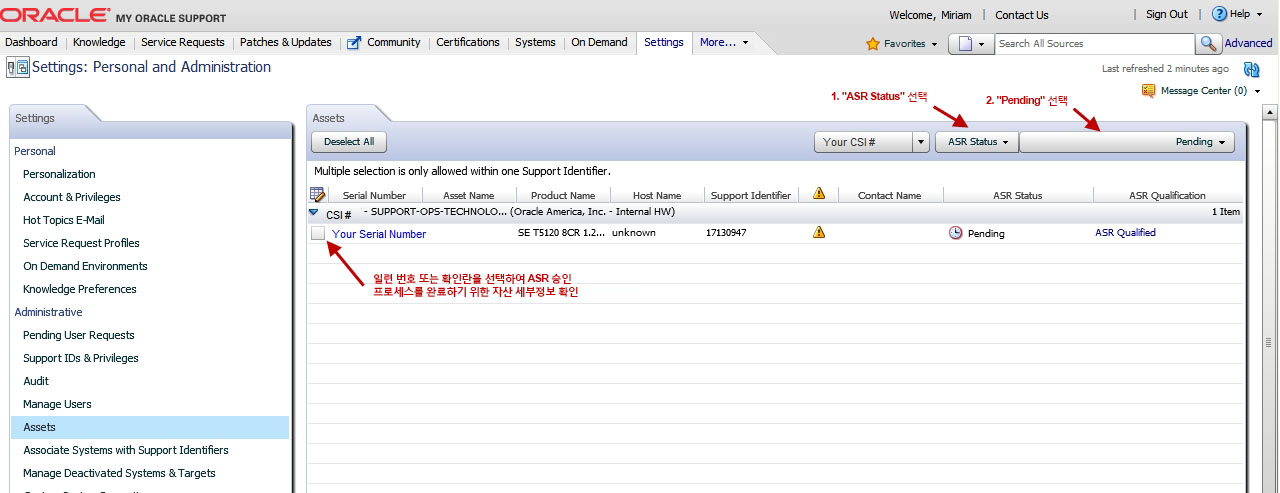Open the Message Center envelope icon

coord(1148,90)
